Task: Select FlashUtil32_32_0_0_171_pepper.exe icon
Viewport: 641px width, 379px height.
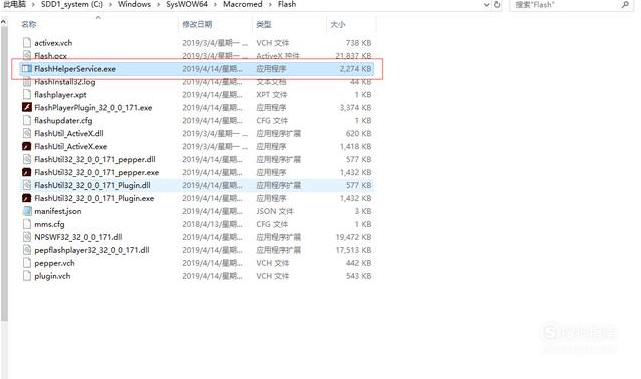Action: [27, 172]
